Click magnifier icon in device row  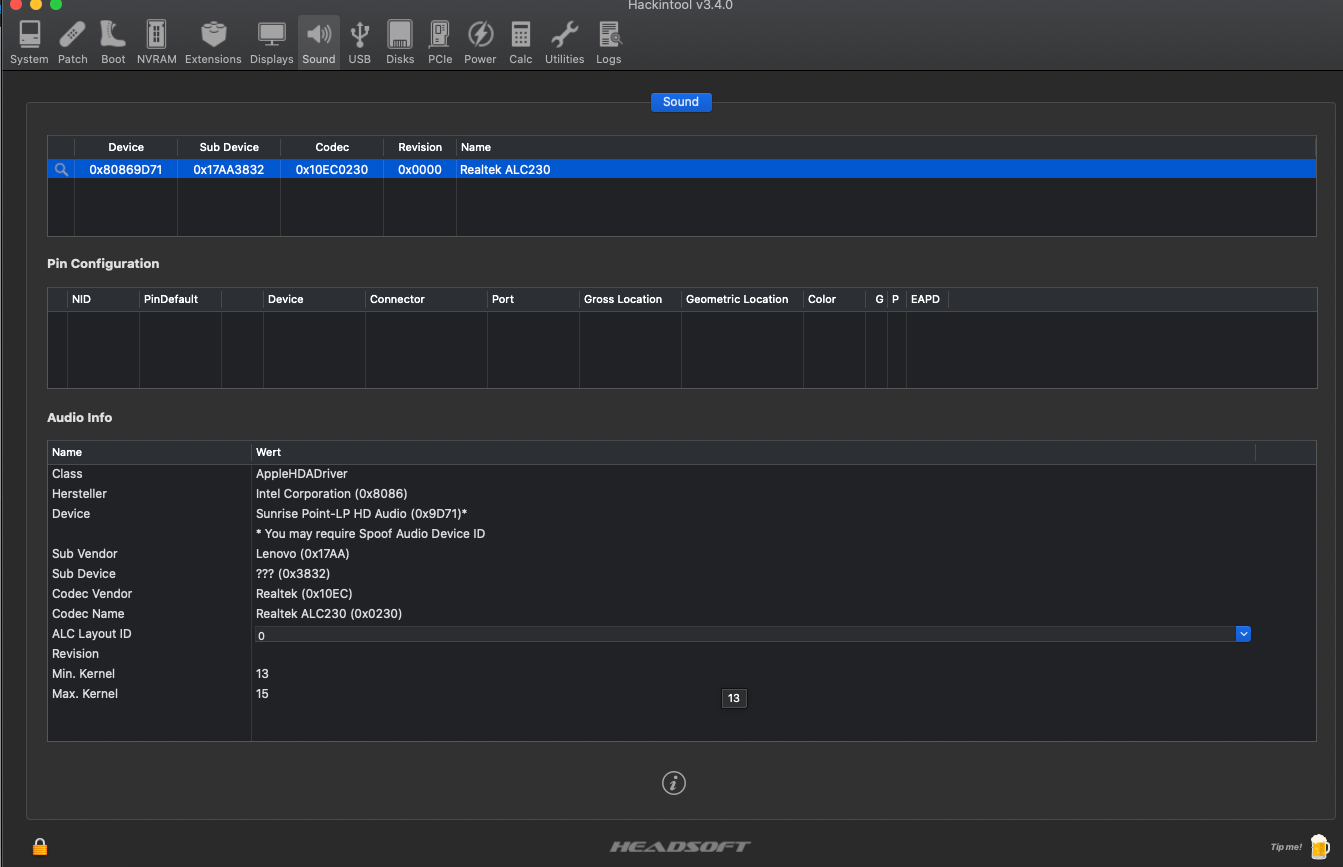coord(61,170)
